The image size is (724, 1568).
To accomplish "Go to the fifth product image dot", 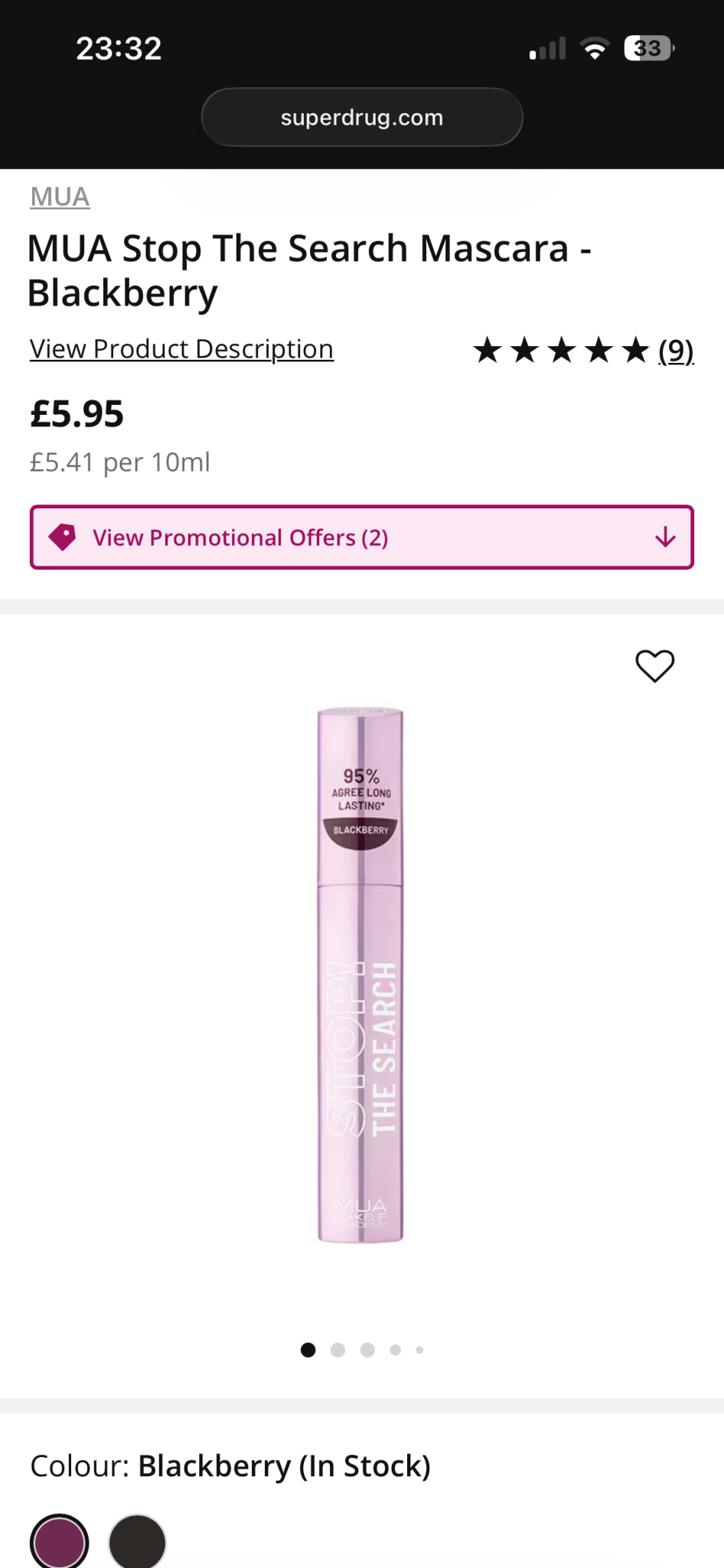I will pyautogui.click(x=419, y=1350).
